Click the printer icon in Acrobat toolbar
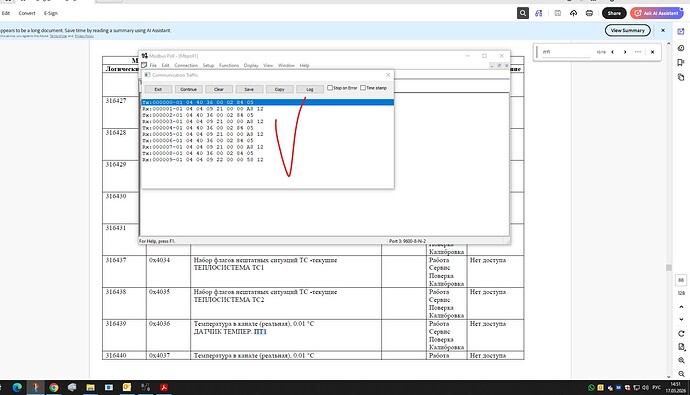The width and height of the screenshot is (690, 395). (x=589, y=13)
